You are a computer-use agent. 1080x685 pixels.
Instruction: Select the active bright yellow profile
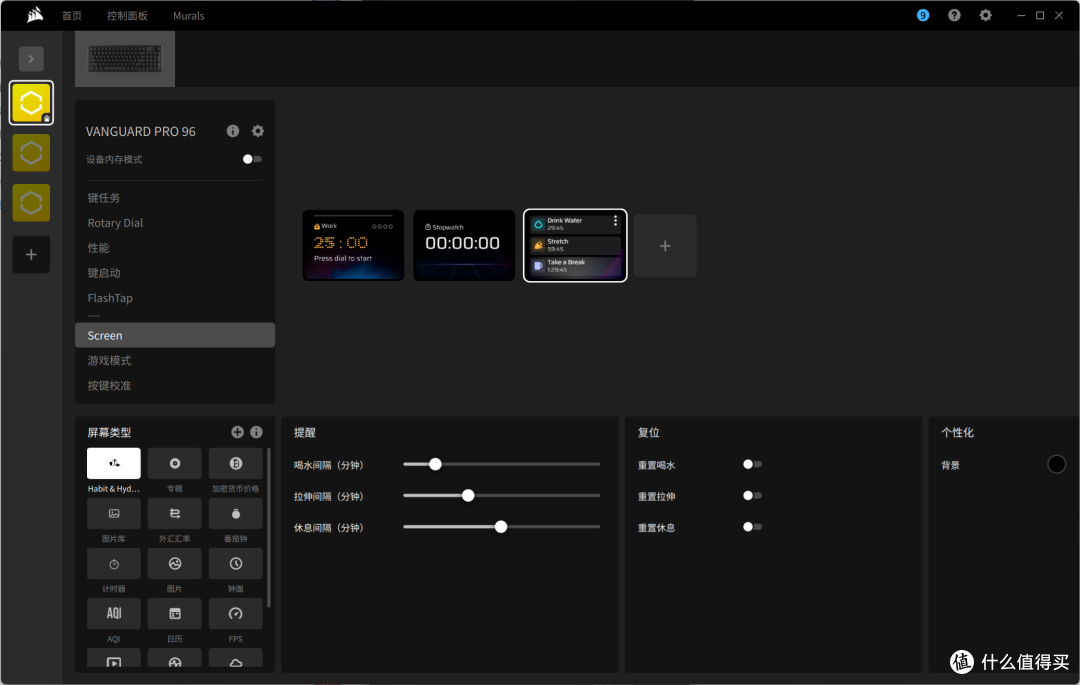pyautogui.click(x=31, y=103)
